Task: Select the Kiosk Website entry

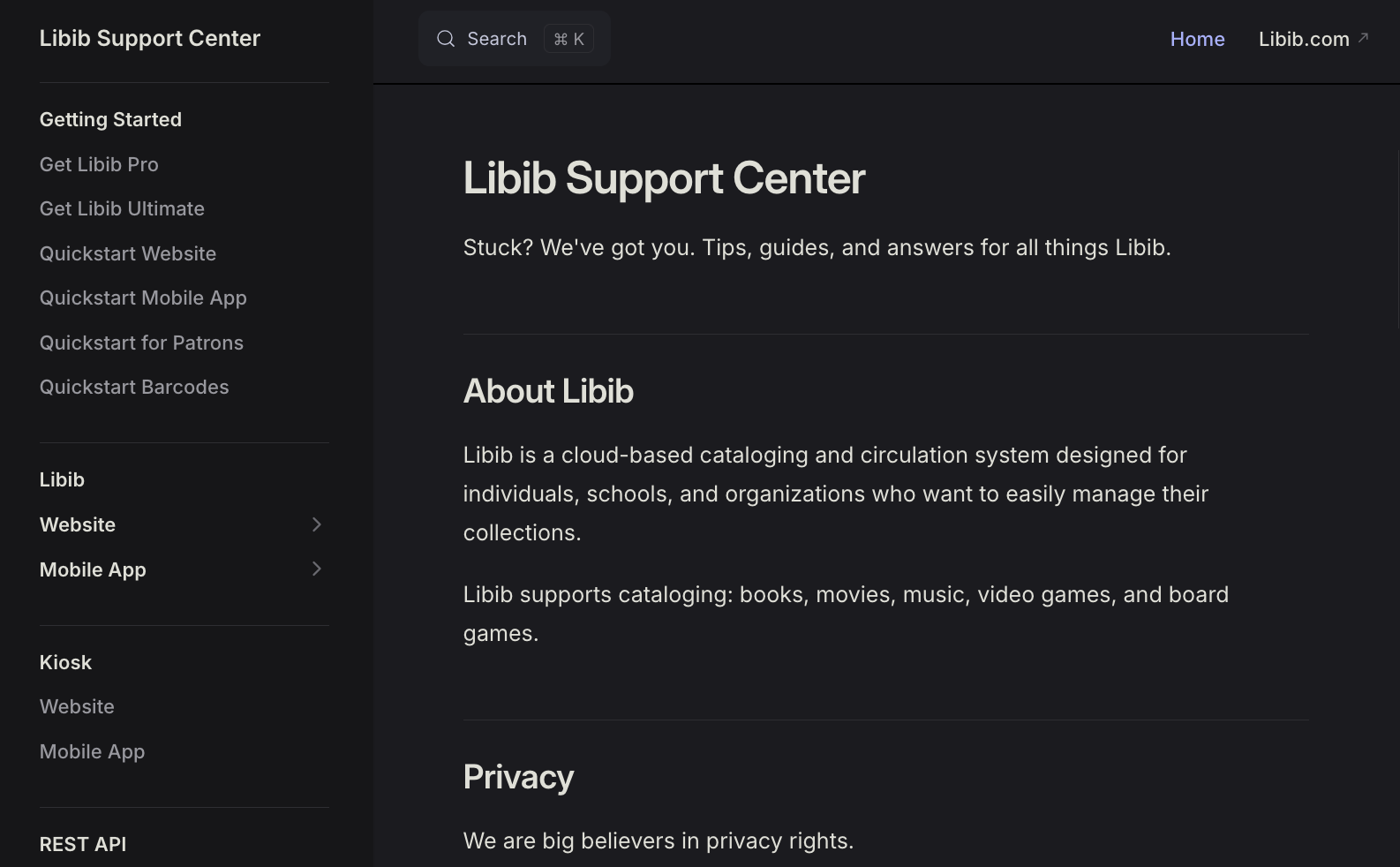Action: point(77,706)
